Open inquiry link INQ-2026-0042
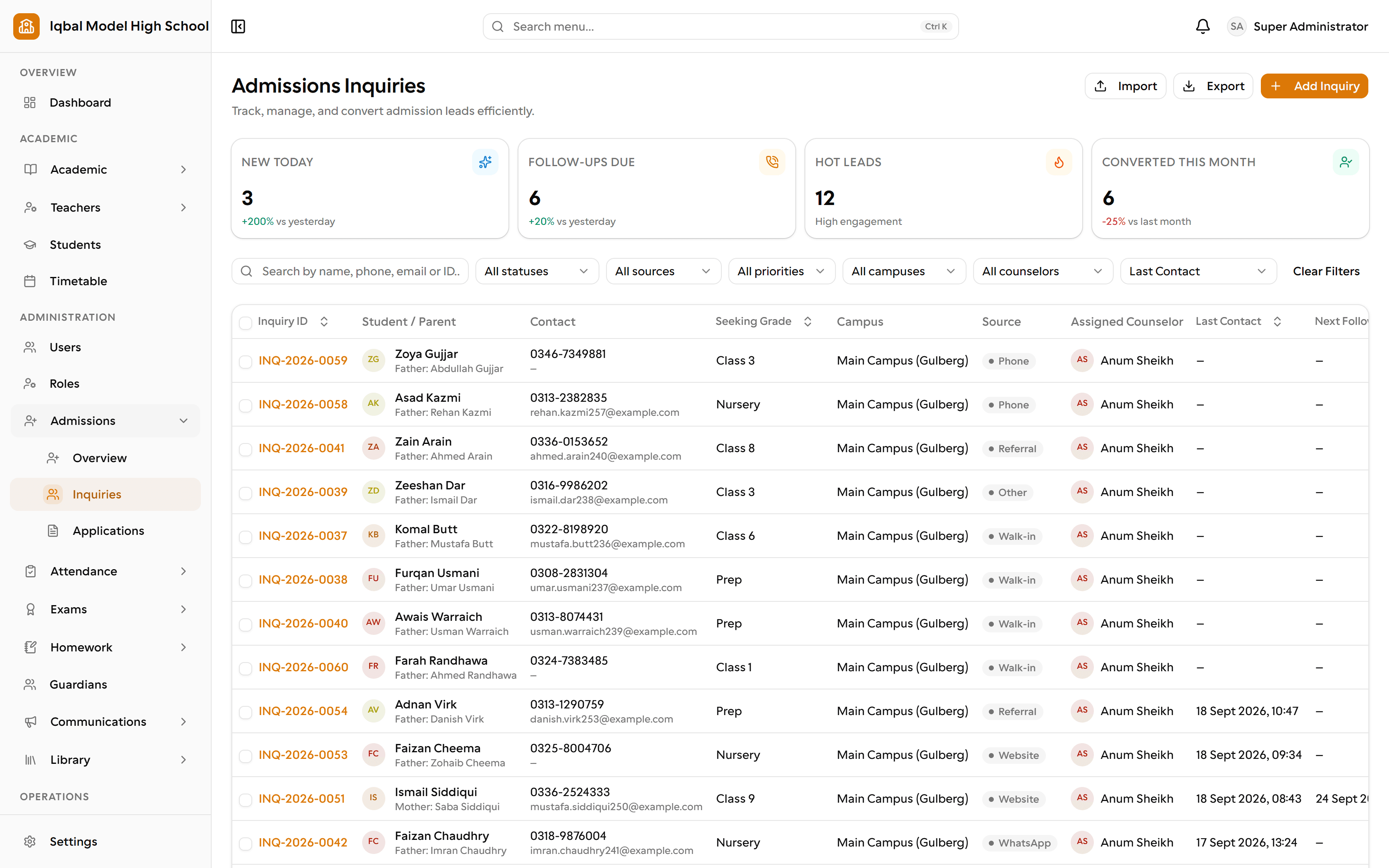The height and width of the screenshot is (868, 1389). (x=303, y=842)
